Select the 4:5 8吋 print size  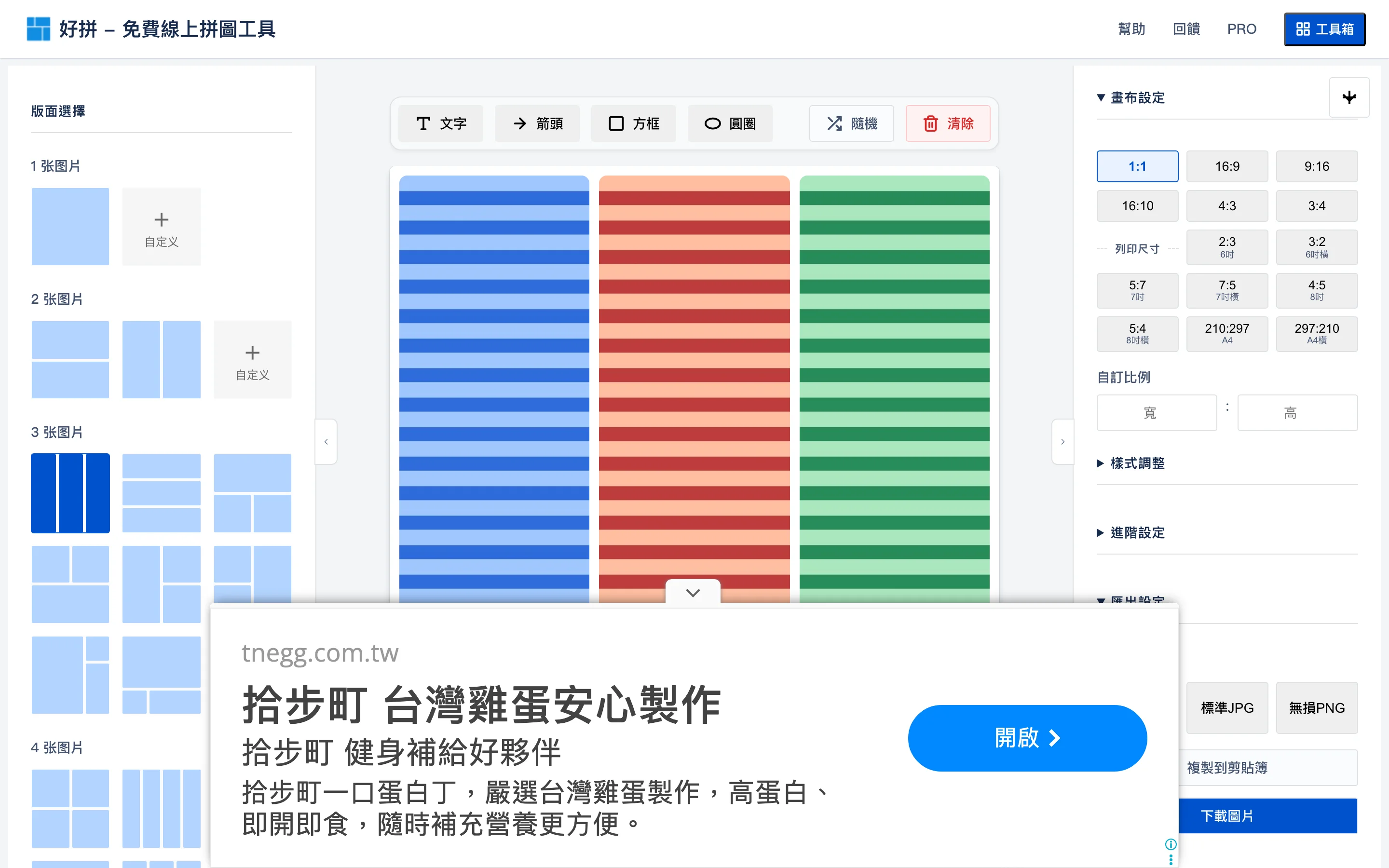tap(1317, 290)
